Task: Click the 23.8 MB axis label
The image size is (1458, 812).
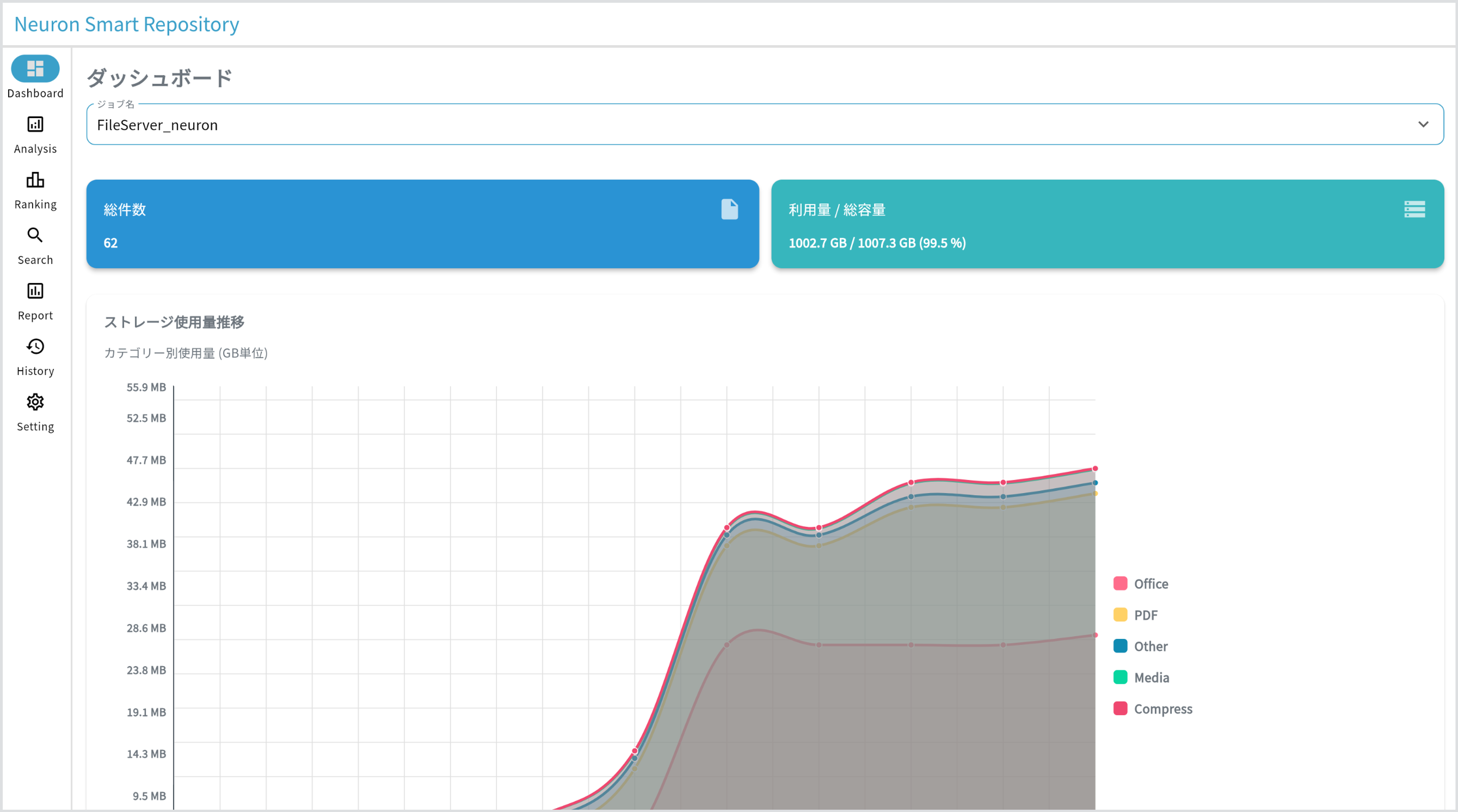Action: (x=146, y=670)
